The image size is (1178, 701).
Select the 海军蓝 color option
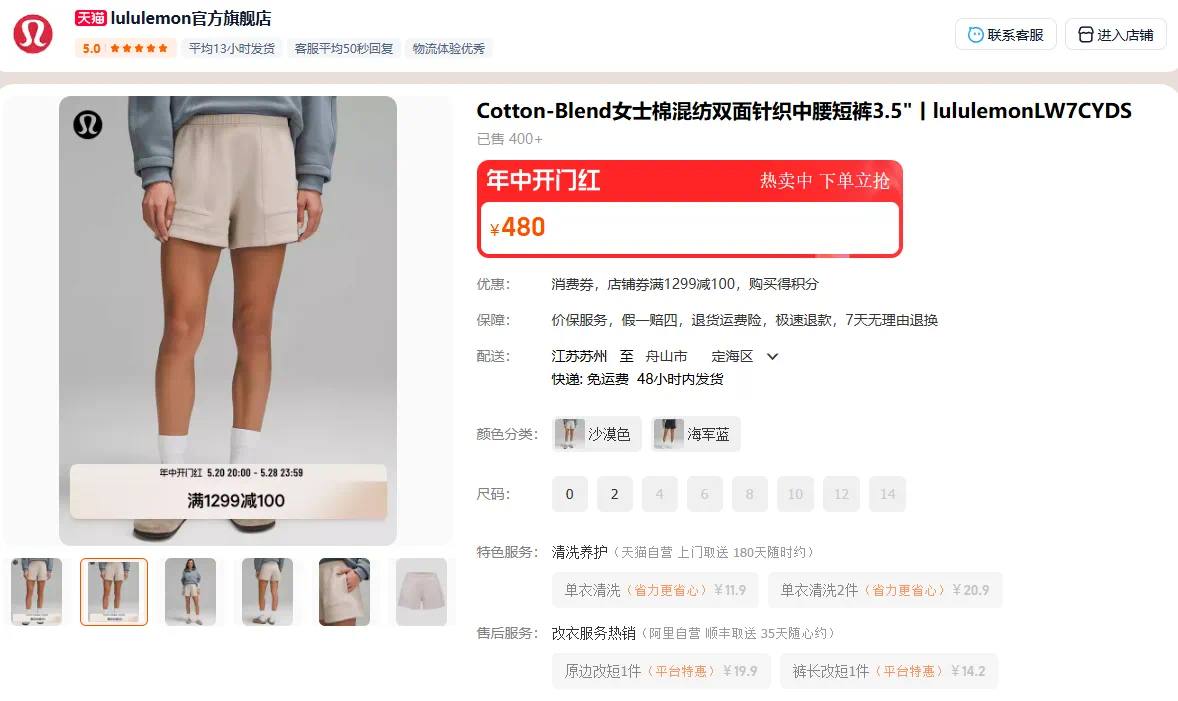pos(696,434)
